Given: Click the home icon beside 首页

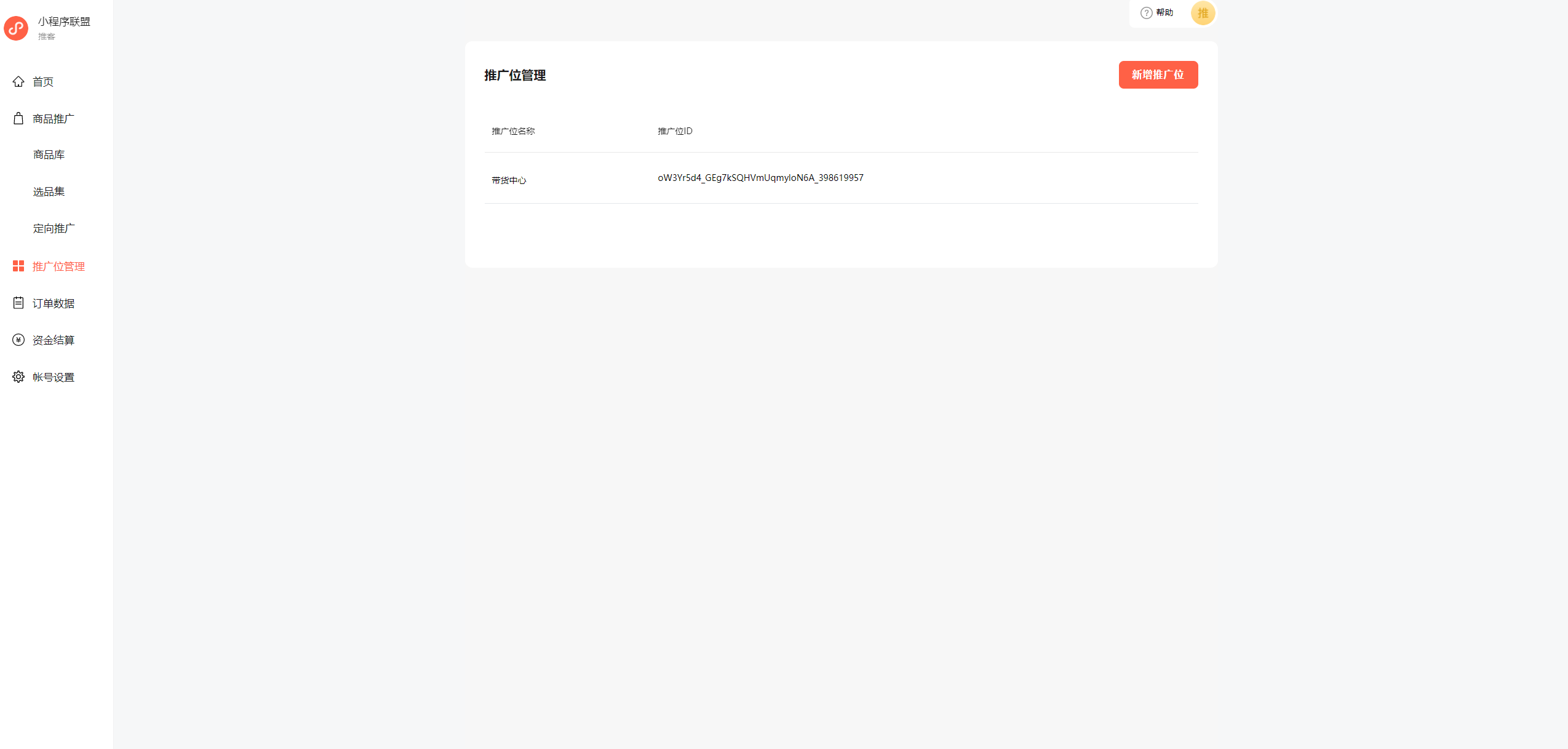Looking at the screenshot, I should [x=18, y=82].
